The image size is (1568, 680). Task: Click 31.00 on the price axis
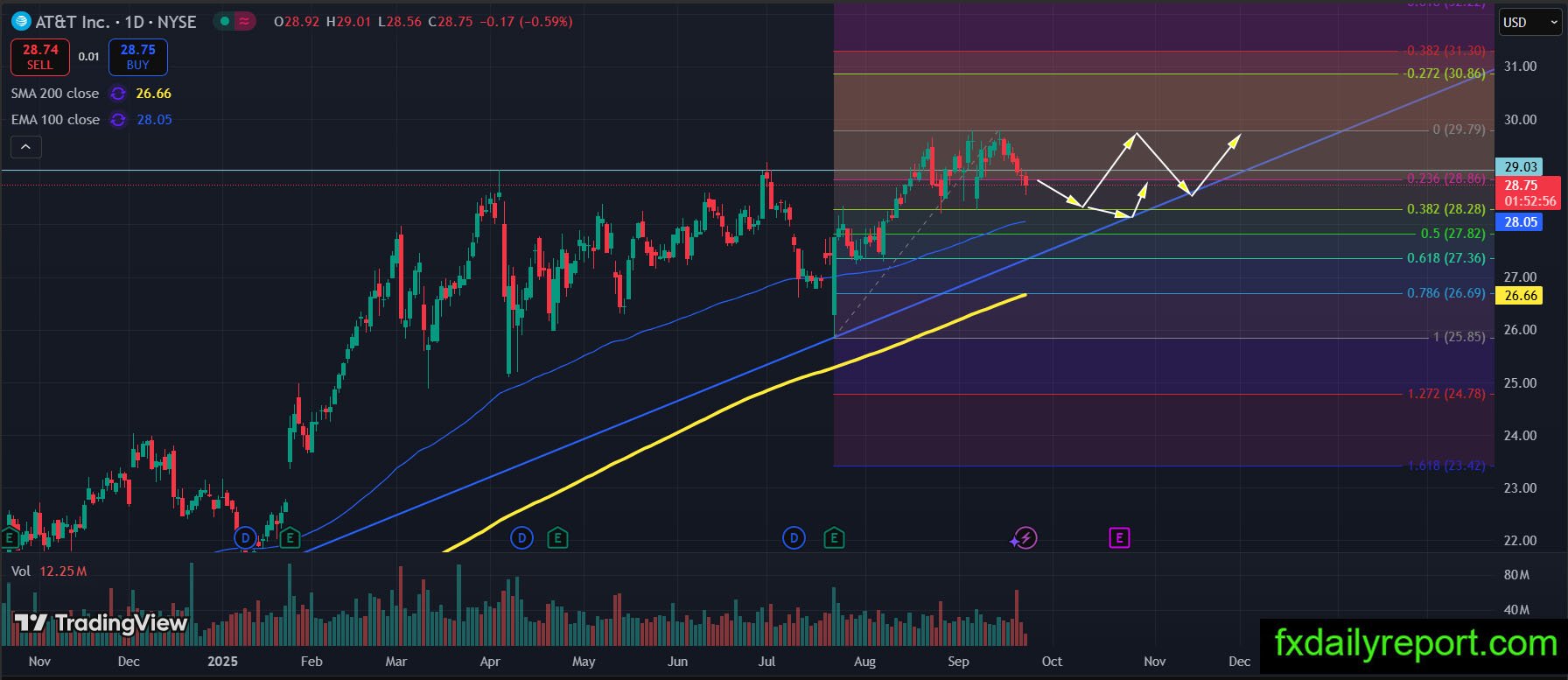[1520, 67]
